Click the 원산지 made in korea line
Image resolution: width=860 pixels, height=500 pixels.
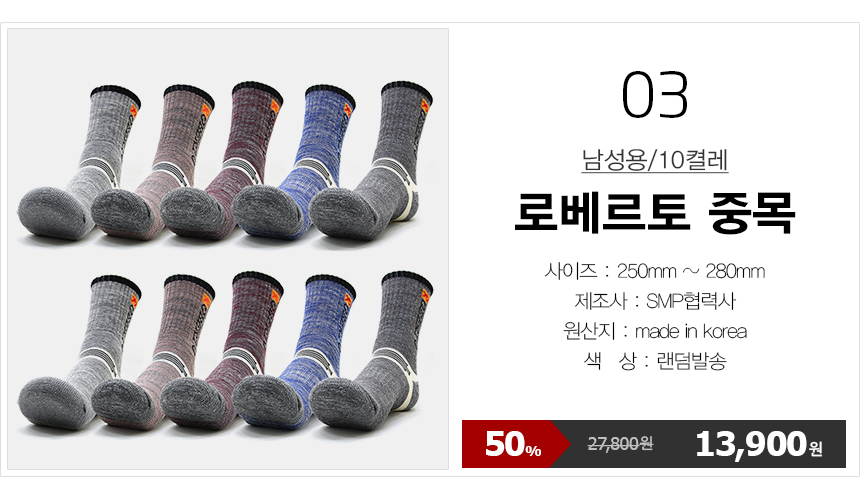(654, 331)
